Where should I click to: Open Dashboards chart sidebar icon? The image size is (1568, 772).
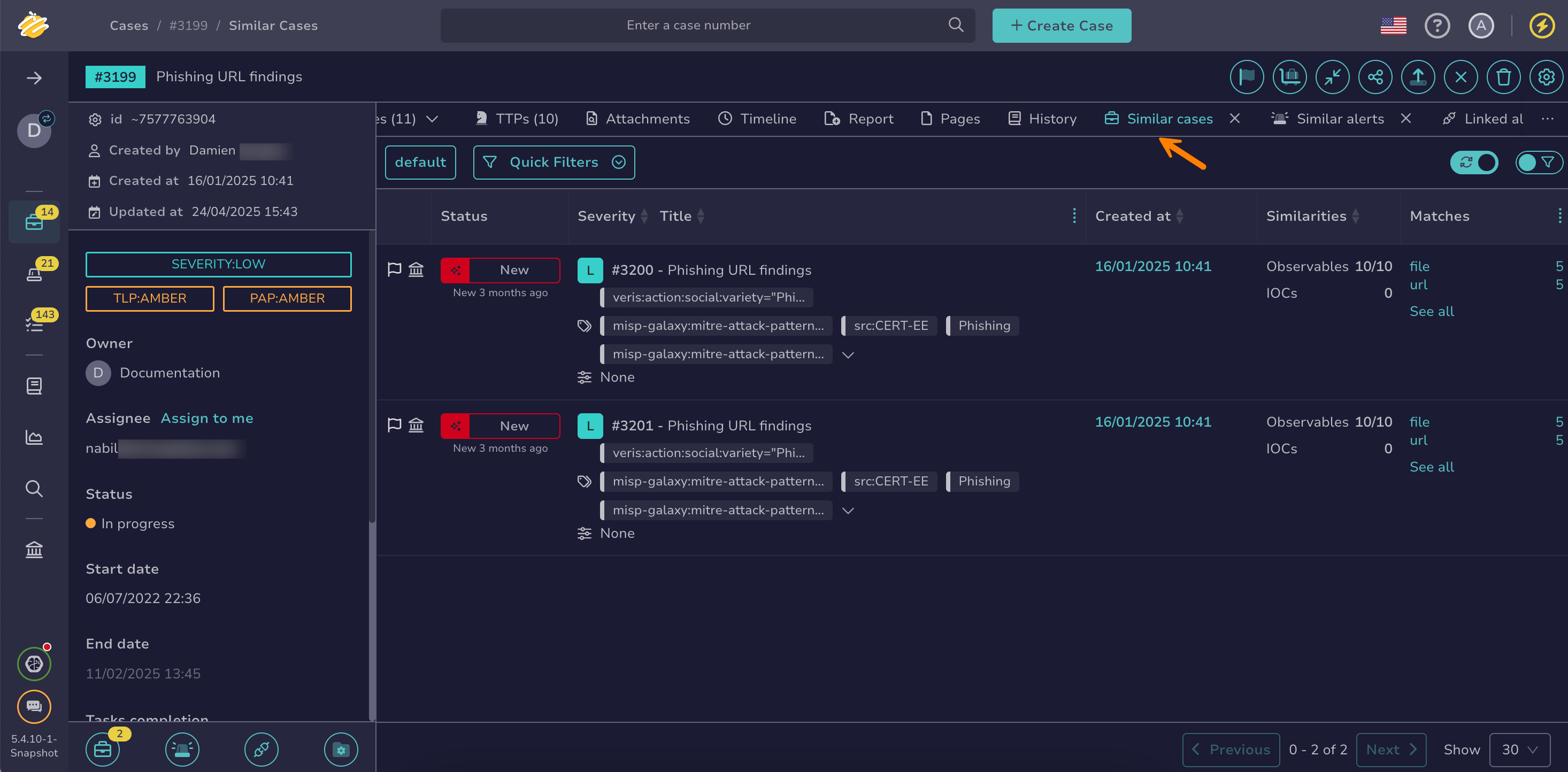click(34, 437)
